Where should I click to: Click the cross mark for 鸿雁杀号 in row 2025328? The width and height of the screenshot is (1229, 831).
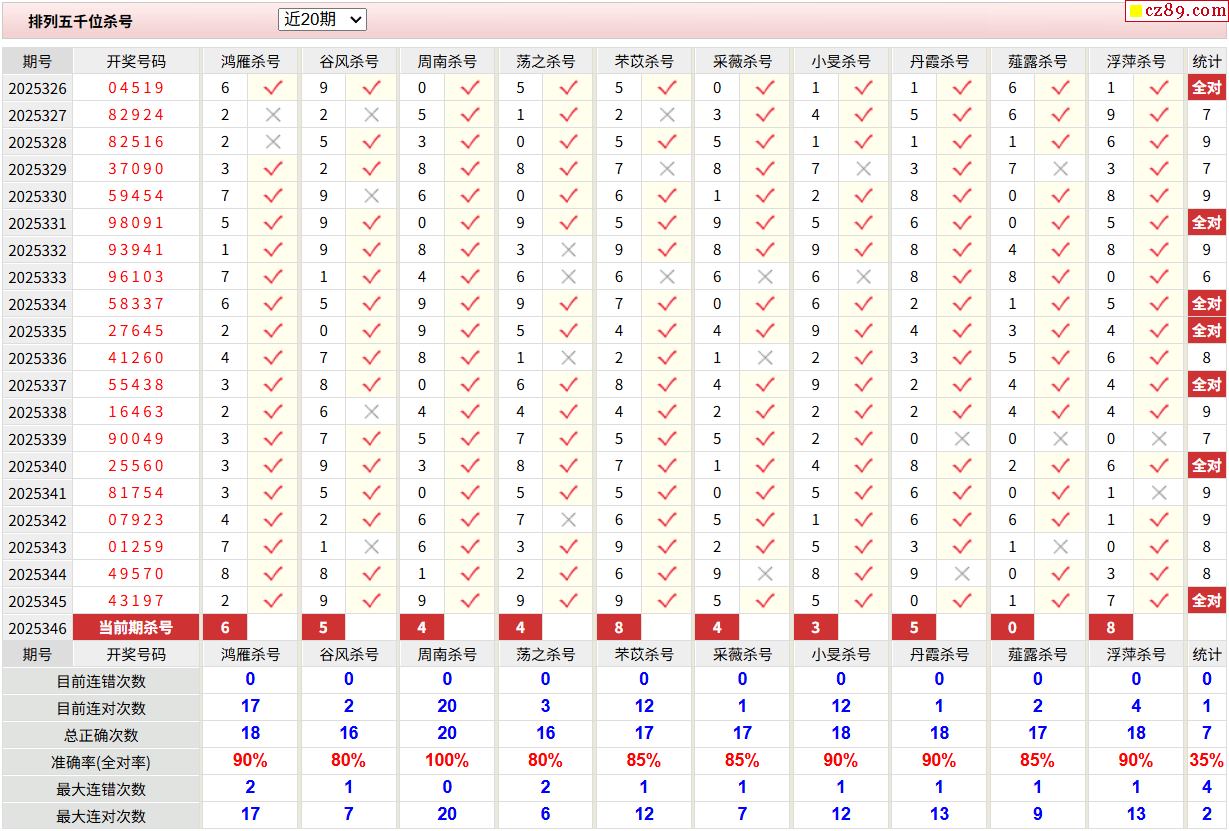(273, 142)
